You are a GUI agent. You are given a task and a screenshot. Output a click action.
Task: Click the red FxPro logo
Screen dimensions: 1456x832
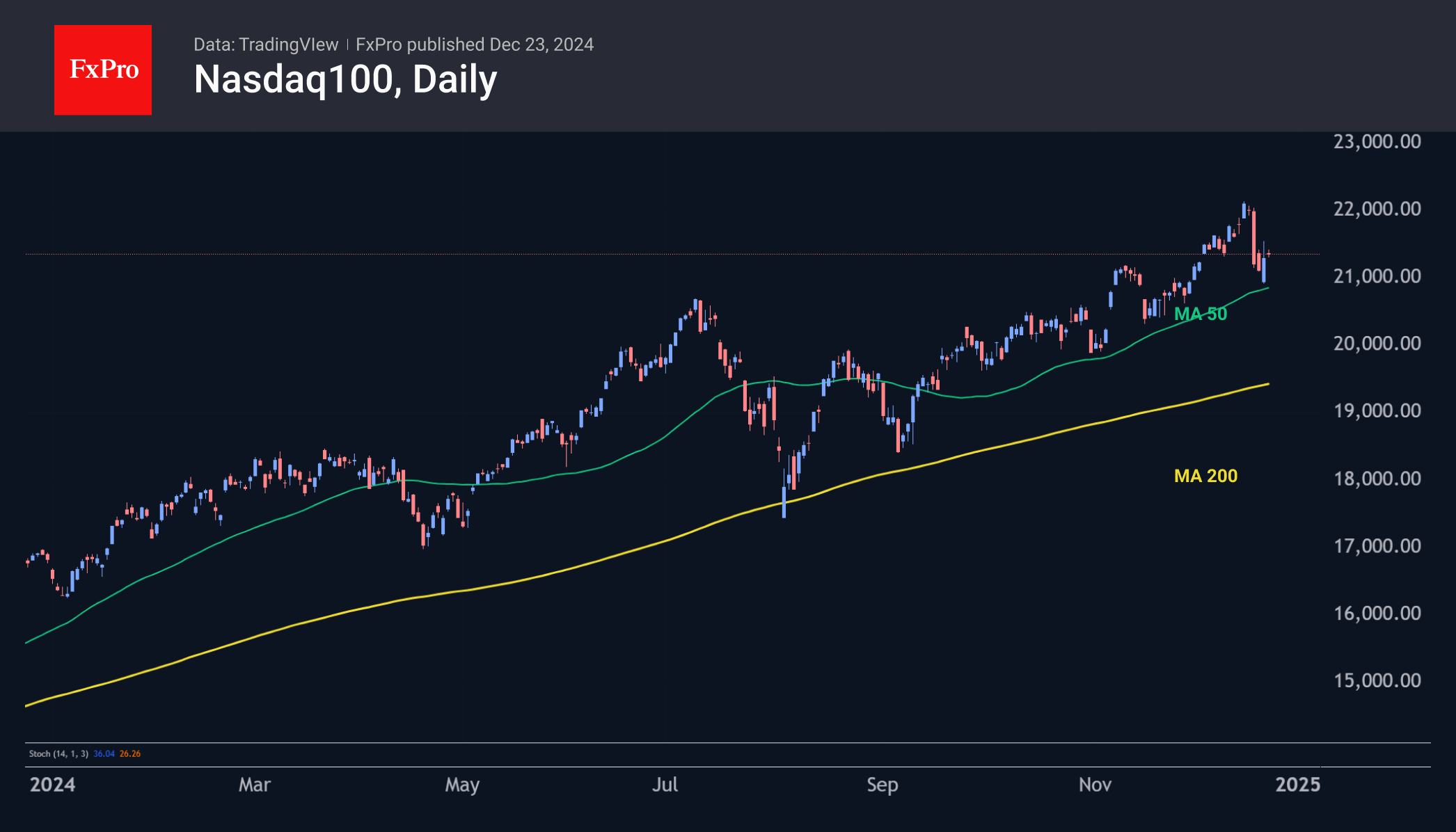tap(103, 70)
